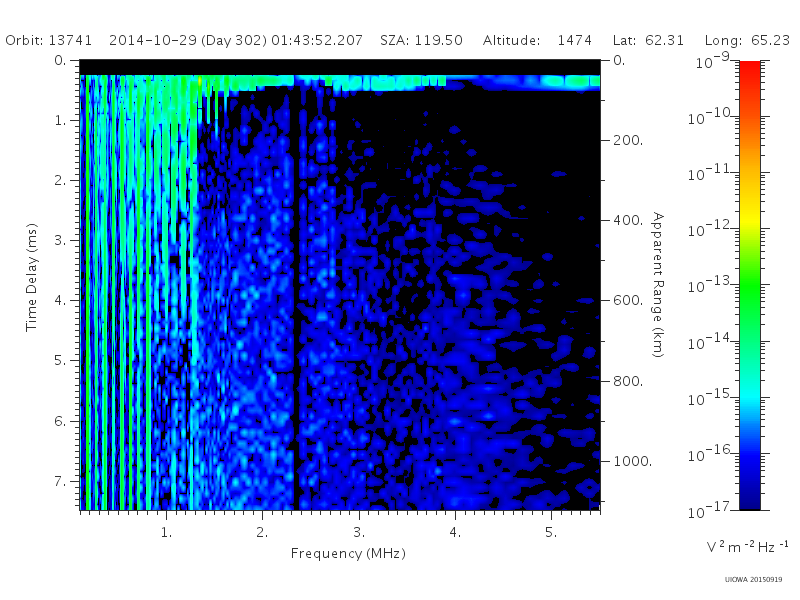
Task: Click the 'Altitude: 1474' readout
Action: coord(537,40)
